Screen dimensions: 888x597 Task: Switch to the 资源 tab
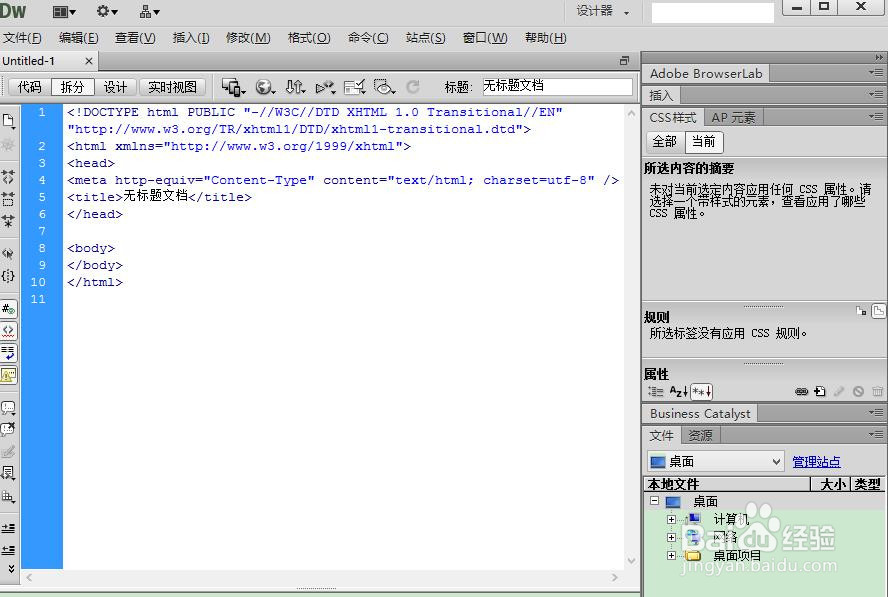point(701,435)
